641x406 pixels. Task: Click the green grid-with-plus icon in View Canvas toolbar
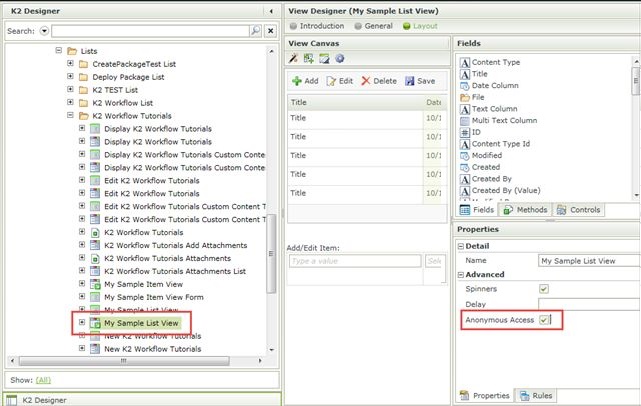tap(309, 58)
